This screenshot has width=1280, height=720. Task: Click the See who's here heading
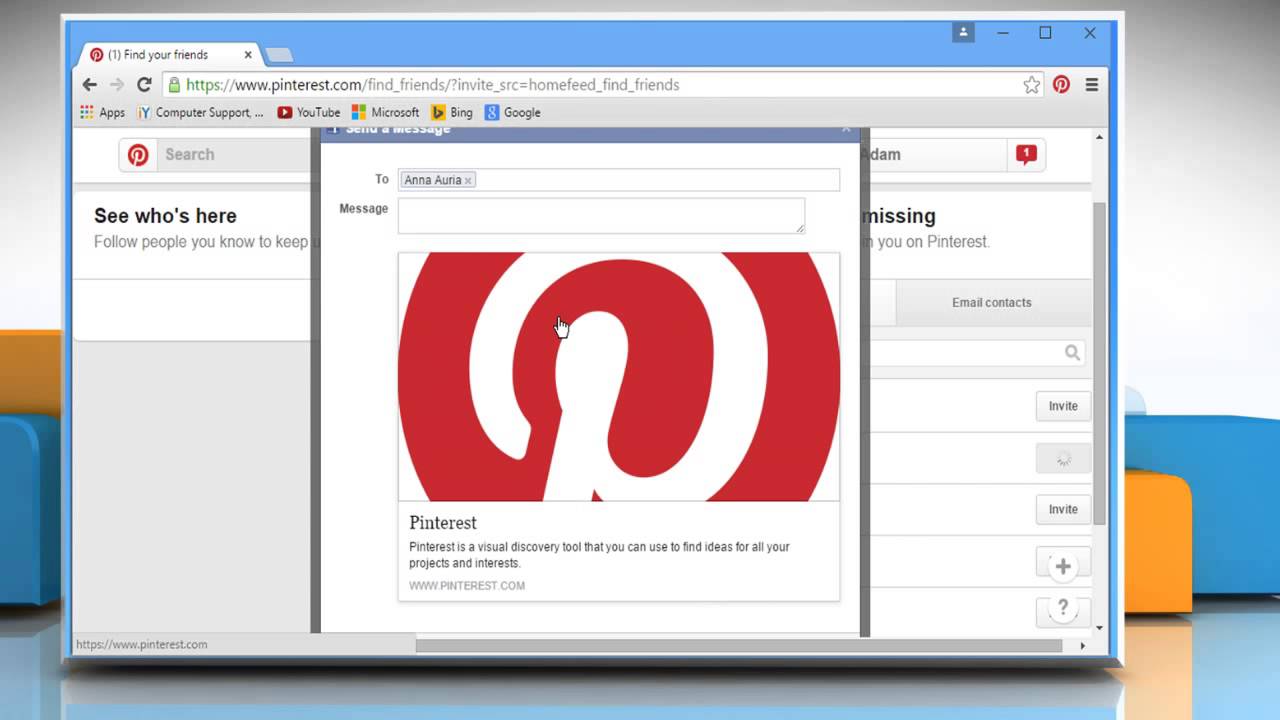[x=165, y=216]
